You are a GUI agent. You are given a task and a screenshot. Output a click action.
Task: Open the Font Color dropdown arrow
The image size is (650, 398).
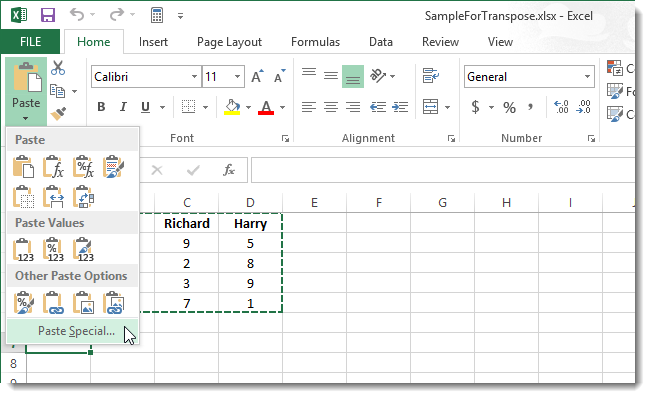pos(282,107)
